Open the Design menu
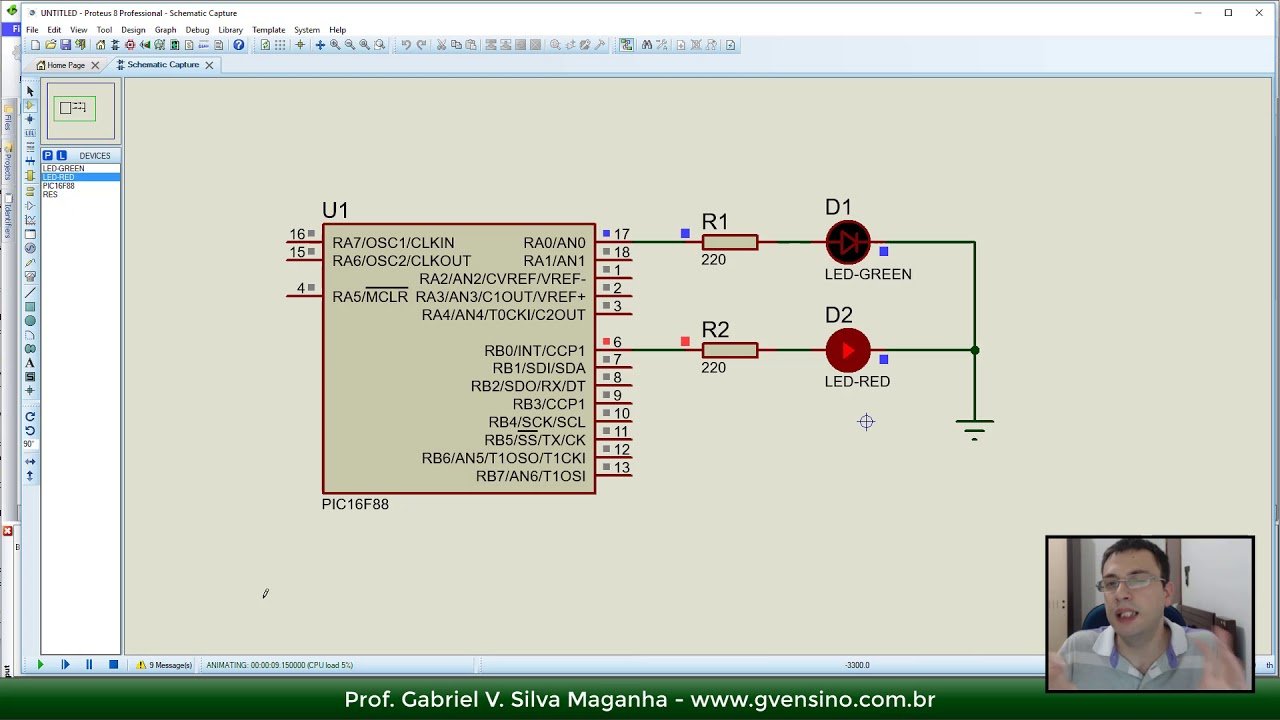Screen dimensions: 1280x720 pyautogui.click(x=133, y=30)
